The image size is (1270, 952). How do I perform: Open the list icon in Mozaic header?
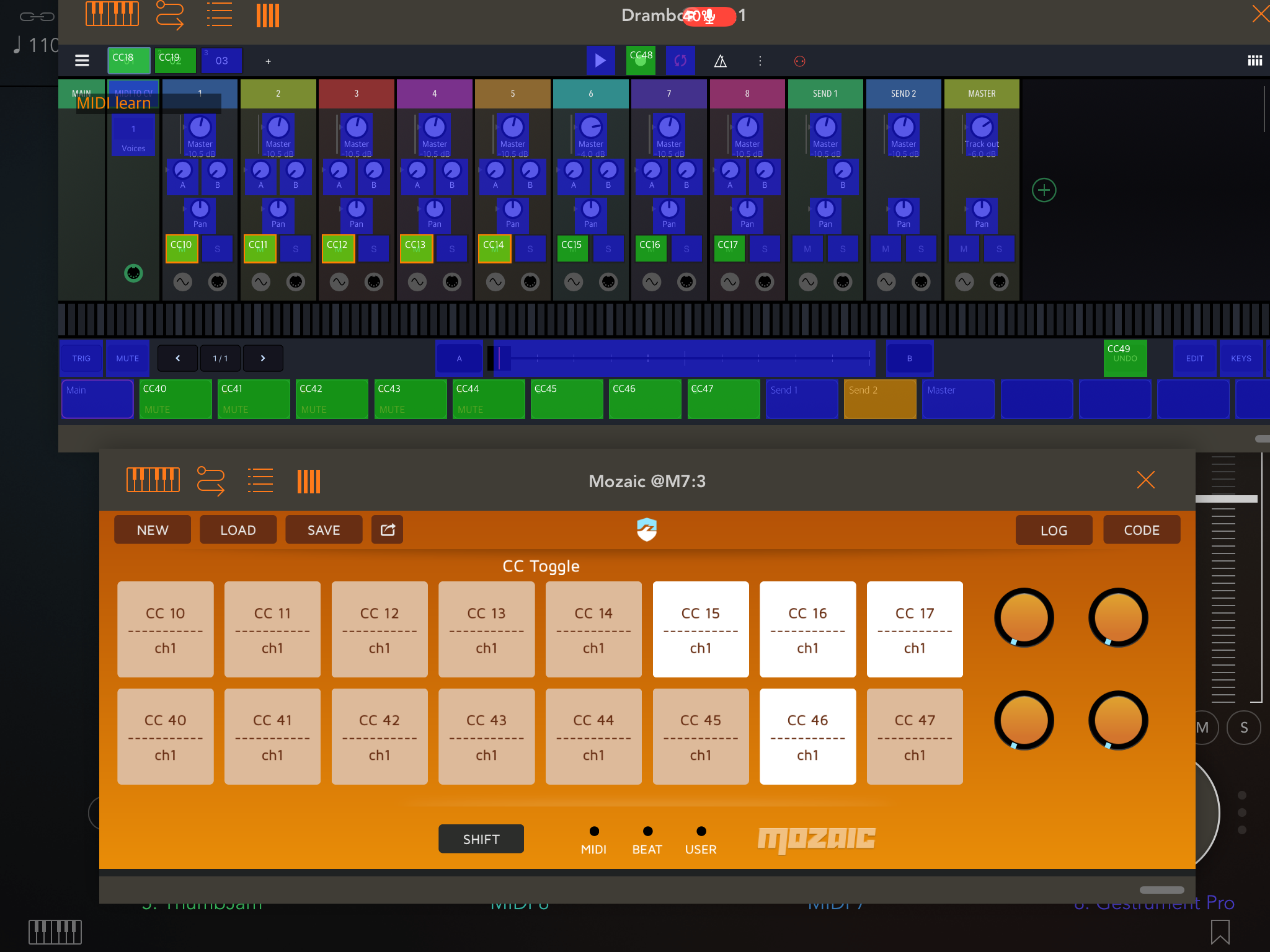[260, 480]
